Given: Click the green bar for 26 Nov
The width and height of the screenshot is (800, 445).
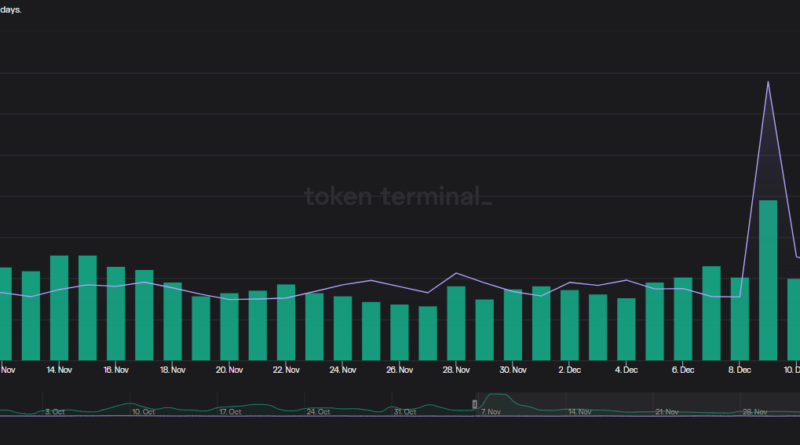Looking at the screenshot, I should (399, 332).
